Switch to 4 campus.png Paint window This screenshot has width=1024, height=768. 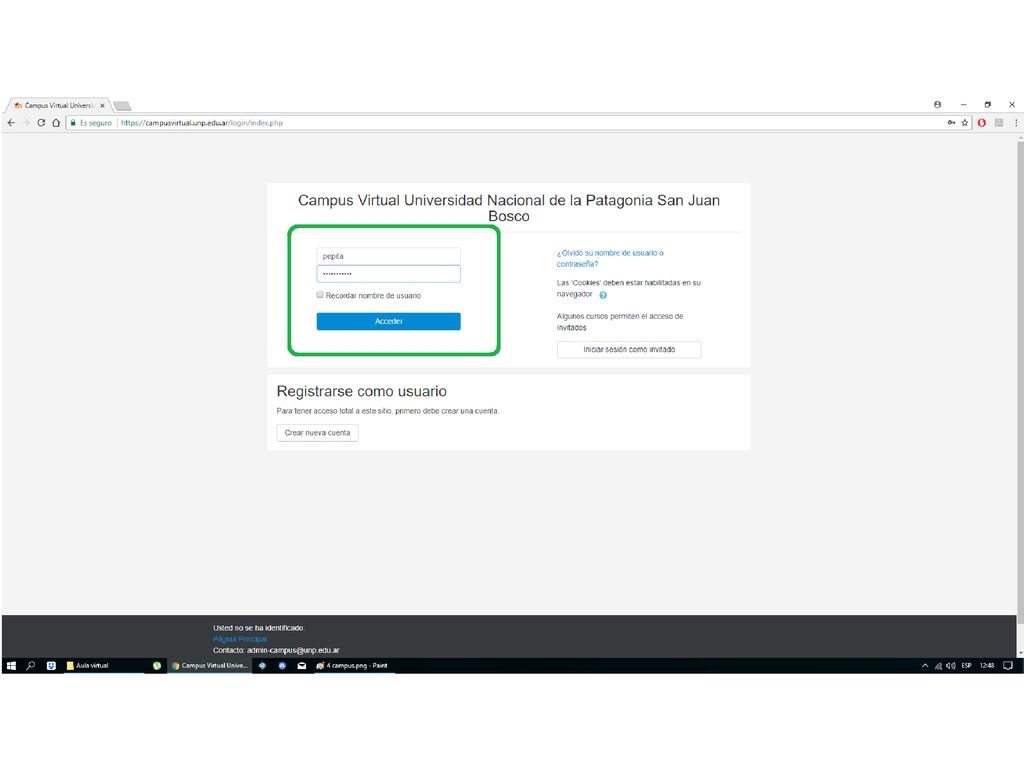pyautogui.click(x=353, y=665)
